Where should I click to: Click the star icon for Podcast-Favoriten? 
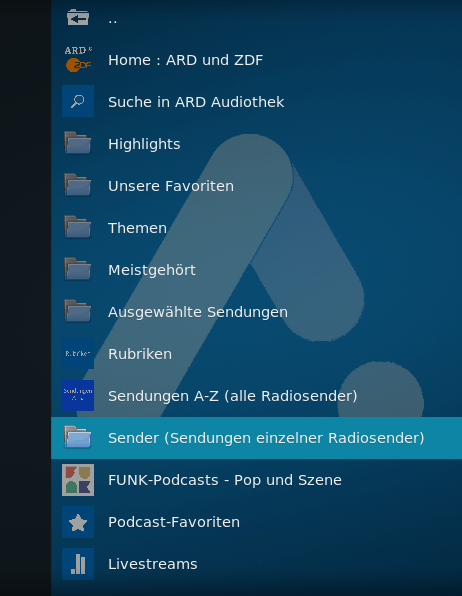(78, 522)
